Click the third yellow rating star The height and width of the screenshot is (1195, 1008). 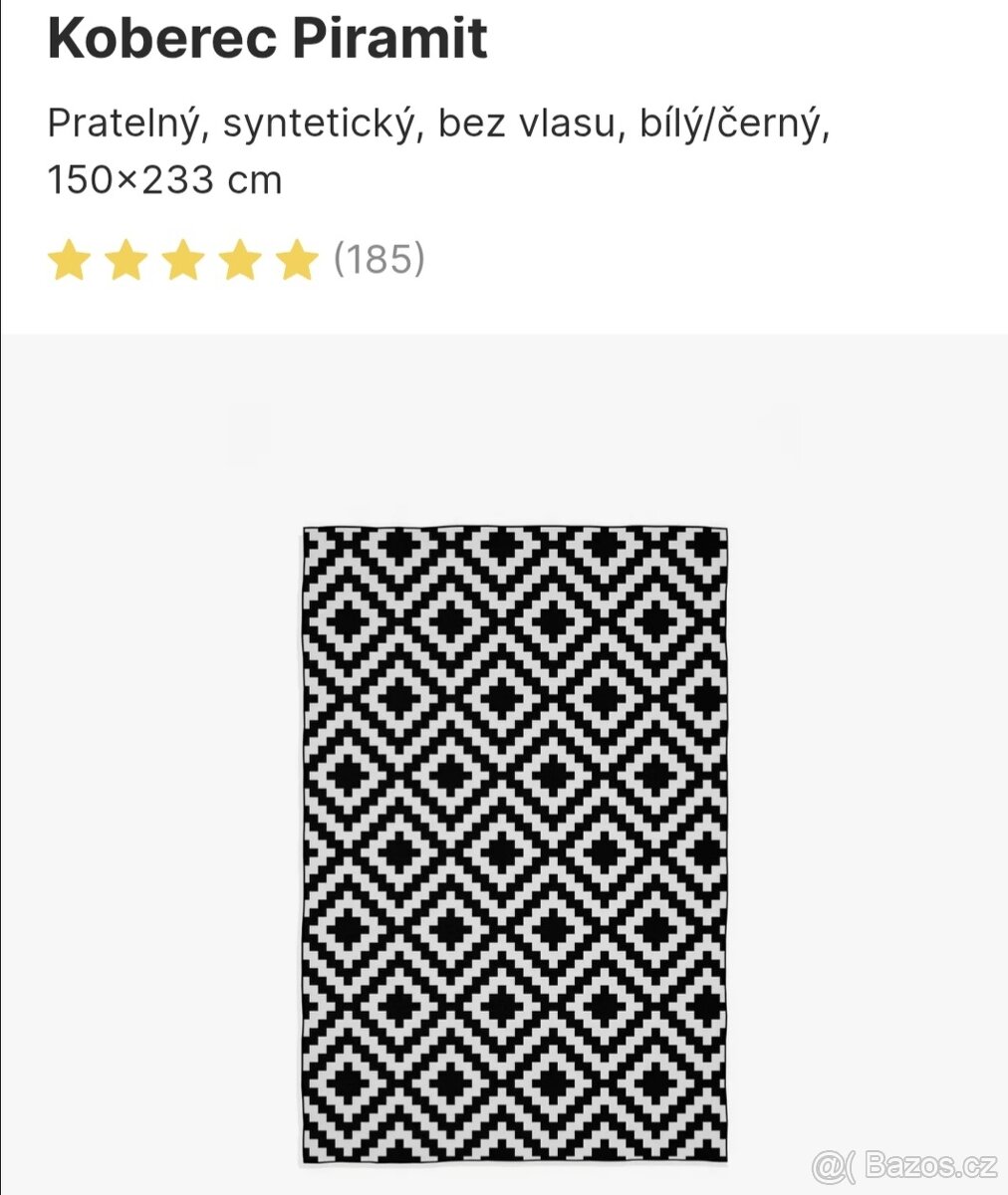(x=182, y=260)
